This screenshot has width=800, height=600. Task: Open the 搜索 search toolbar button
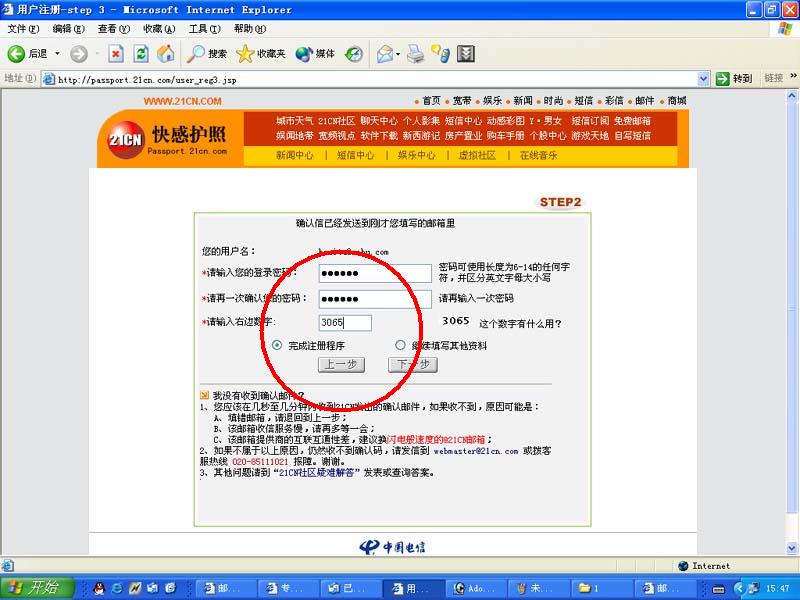point(206,54)
